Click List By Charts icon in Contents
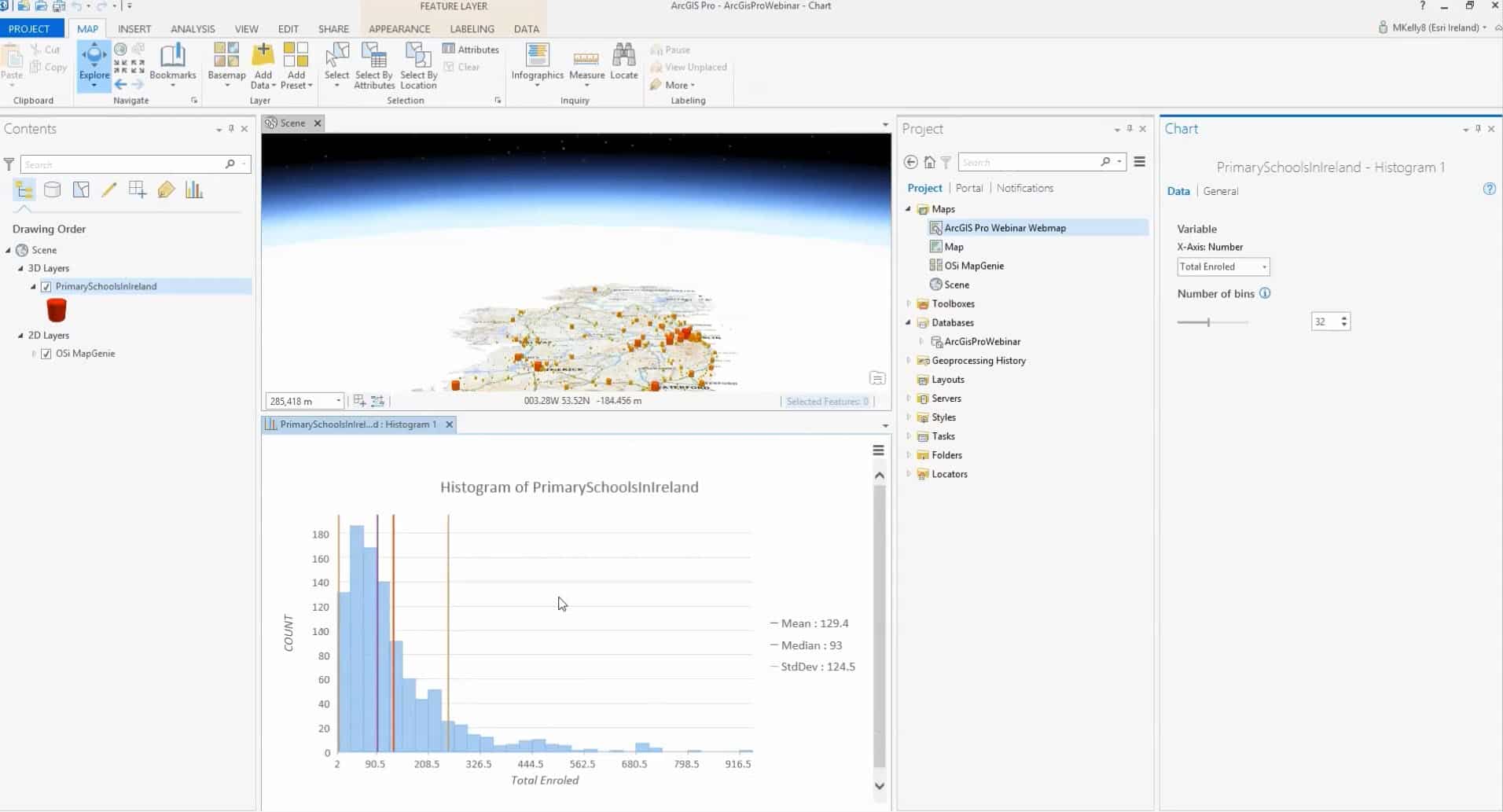 click(x=193, y=189)
